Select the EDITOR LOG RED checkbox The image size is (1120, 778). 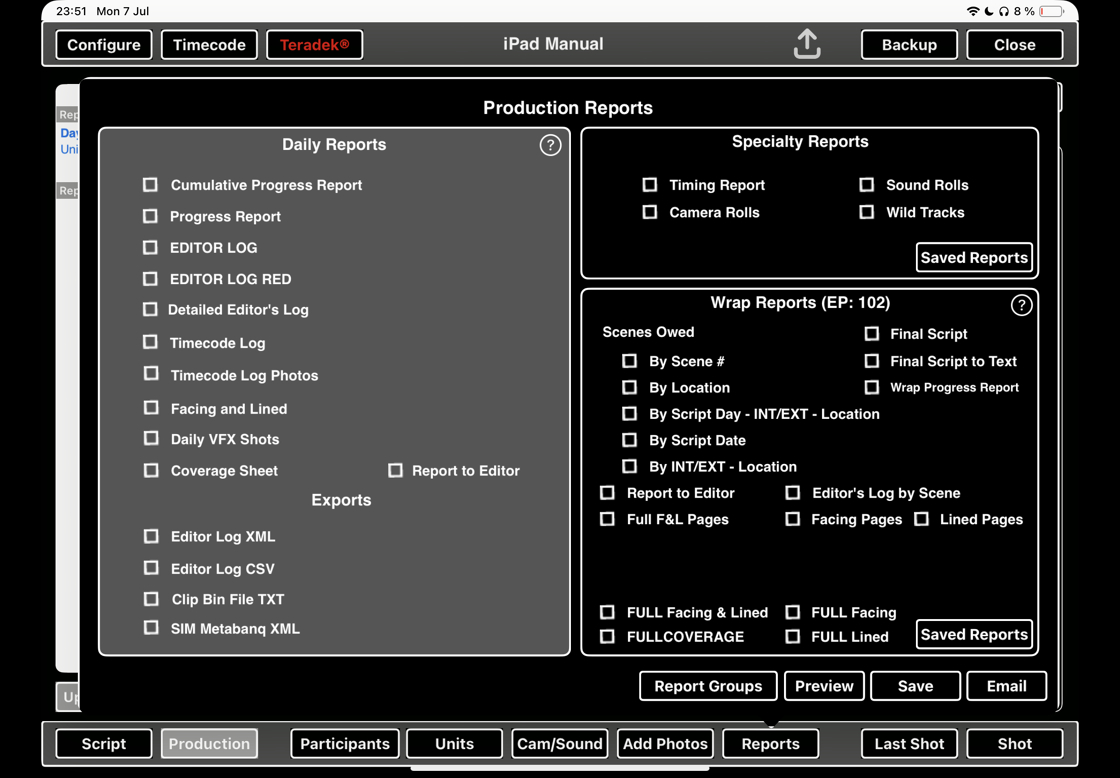click(150, 279)
